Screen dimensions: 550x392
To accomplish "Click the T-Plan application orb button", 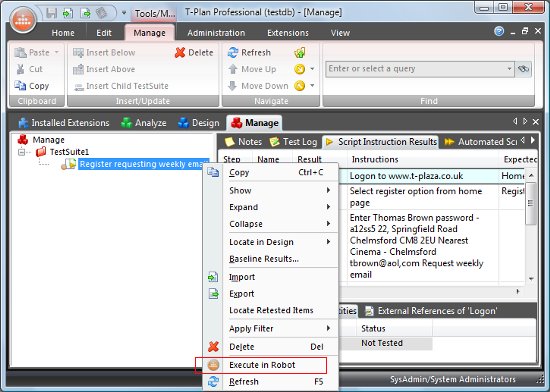I will (23, 19).
